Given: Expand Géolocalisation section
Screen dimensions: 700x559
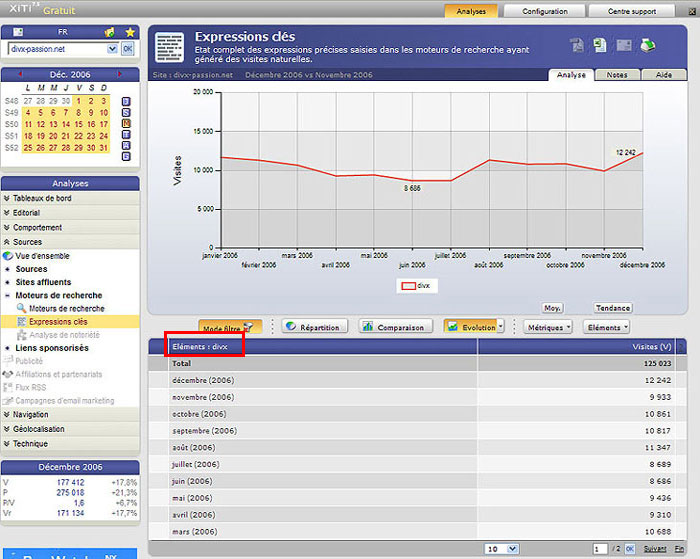Looking at the screenshot, I should (x=70, y=429).
